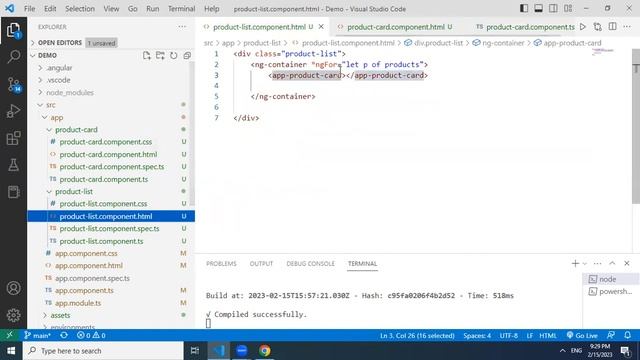Viewport: 640px width, 360px height.
Task: Toggle the secondary side bar layout icon
Action: click(x=553, y=9)
